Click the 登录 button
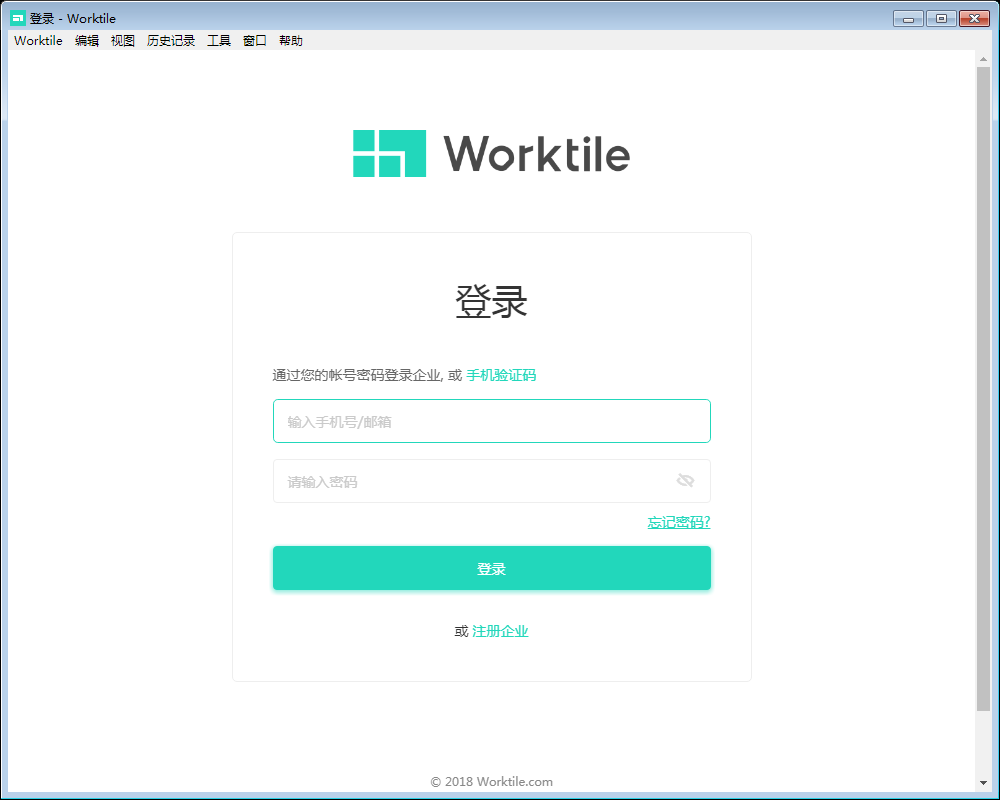1000x800 pixels. [x=491, y=567]
